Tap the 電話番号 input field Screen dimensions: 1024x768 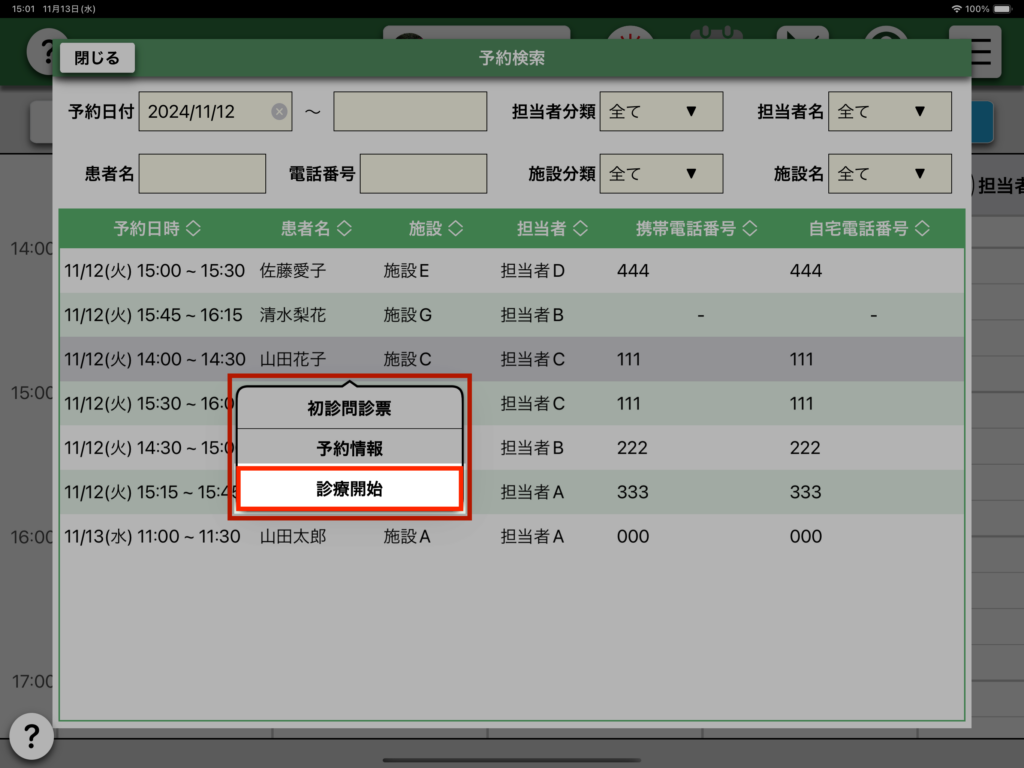pyautogui.click(x=423, y=174)
